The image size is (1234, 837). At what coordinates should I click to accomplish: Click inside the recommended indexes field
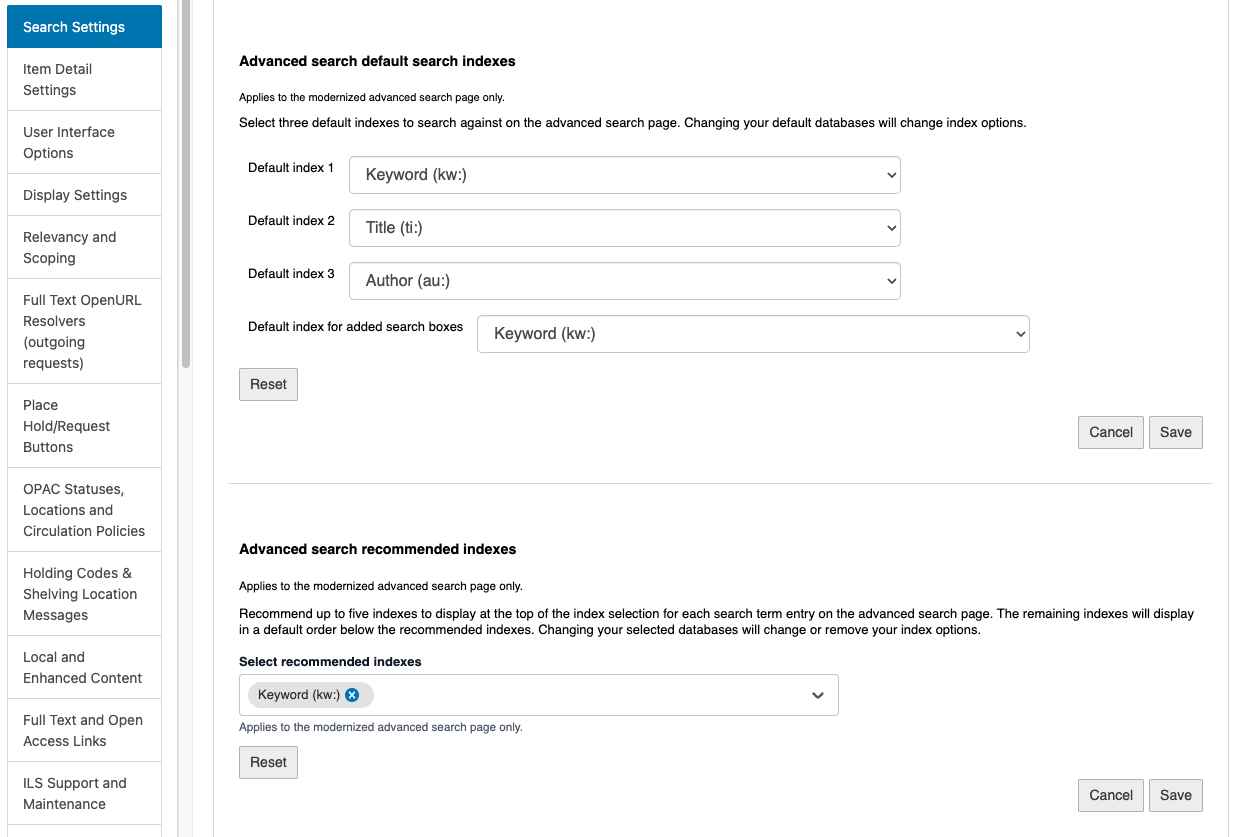[580, 695]
